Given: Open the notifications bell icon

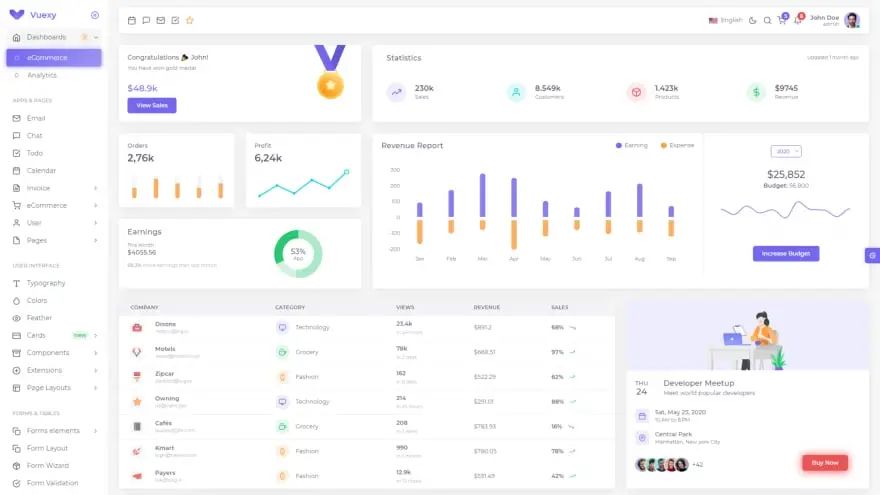Looking at the screenshot, I should click(x=798, y=20).
